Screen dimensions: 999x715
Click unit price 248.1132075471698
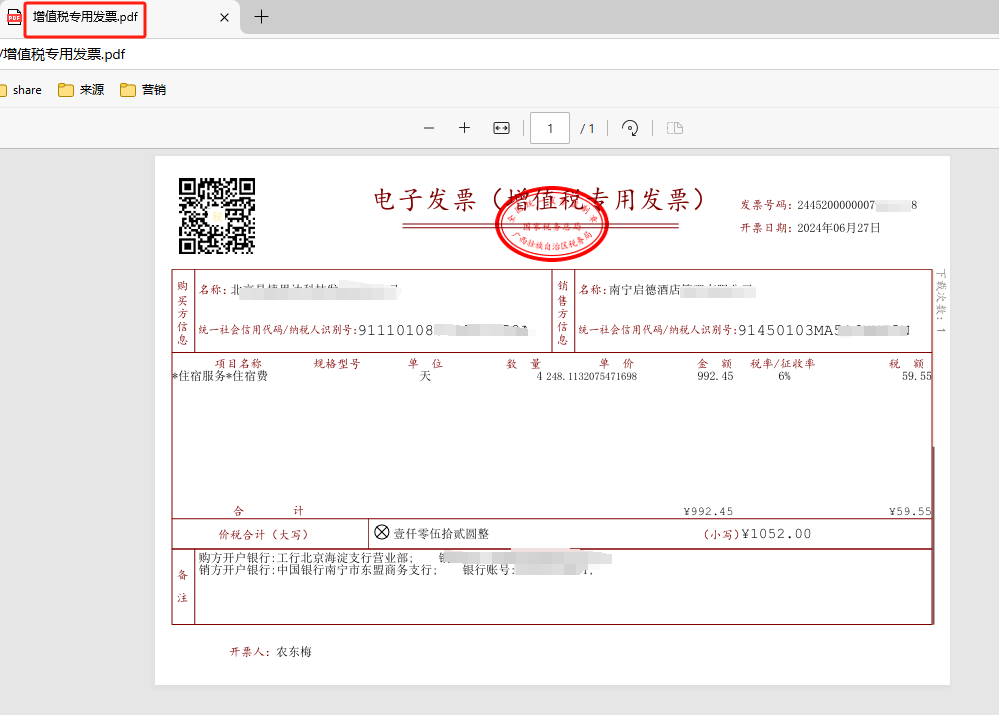[591, 377]
